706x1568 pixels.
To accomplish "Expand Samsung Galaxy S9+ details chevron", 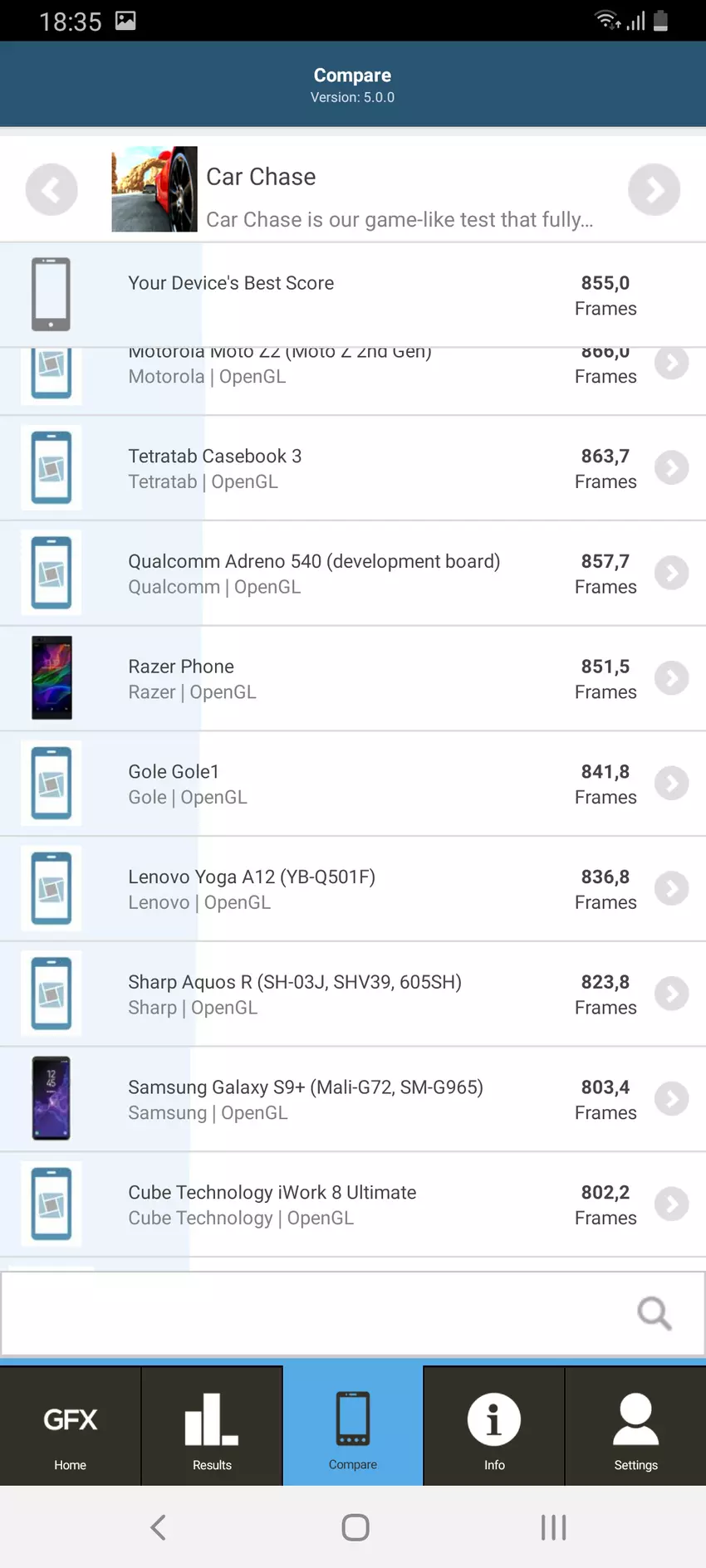I will coord(671,1099).
